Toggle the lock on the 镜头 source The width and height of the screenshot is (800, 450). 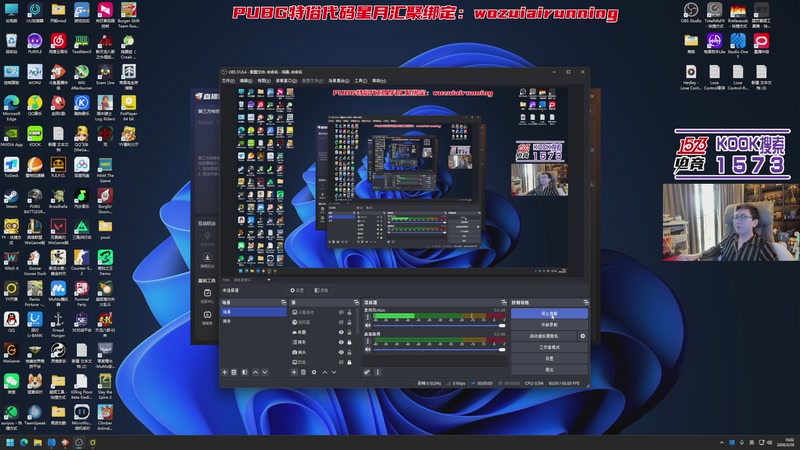pos(349,352)
